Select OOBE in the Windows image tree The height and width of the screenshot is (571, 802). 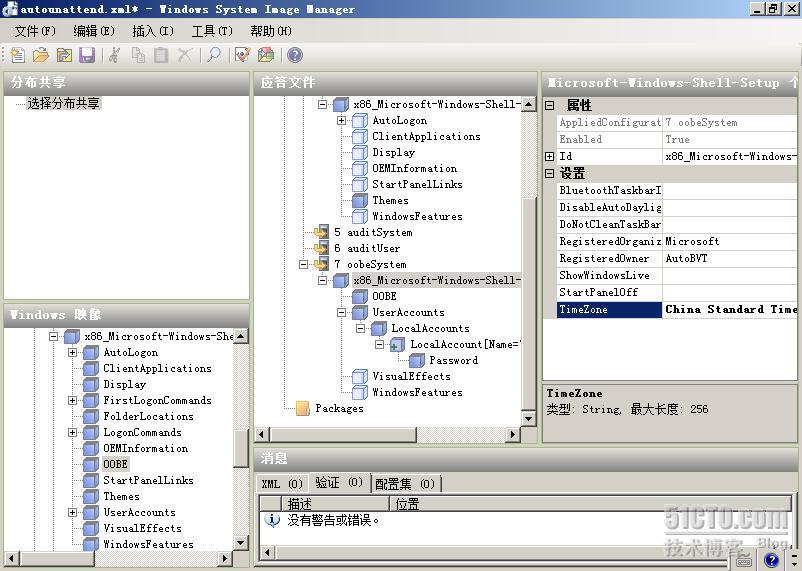pyautogui.click(x=116, y=464)
